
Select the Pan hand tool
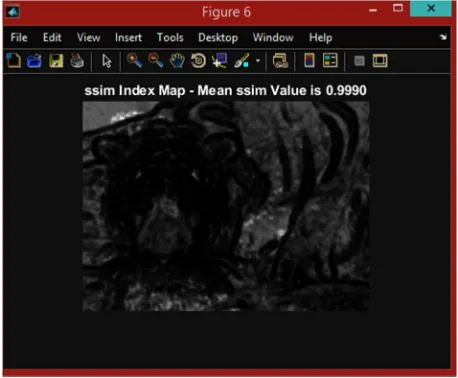177,61
